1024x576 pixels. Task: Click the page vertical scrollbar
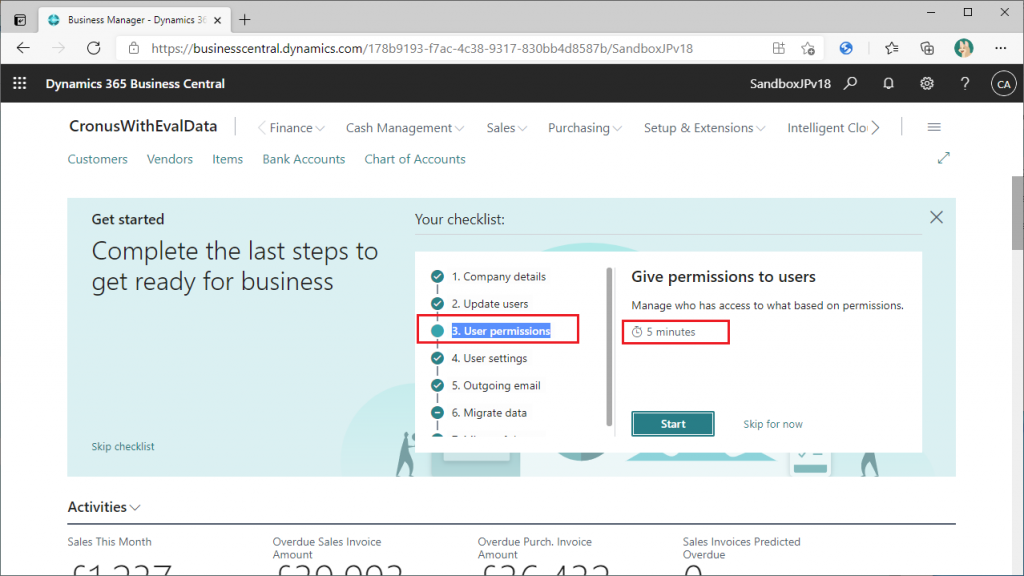click(x=1017, y=213)
